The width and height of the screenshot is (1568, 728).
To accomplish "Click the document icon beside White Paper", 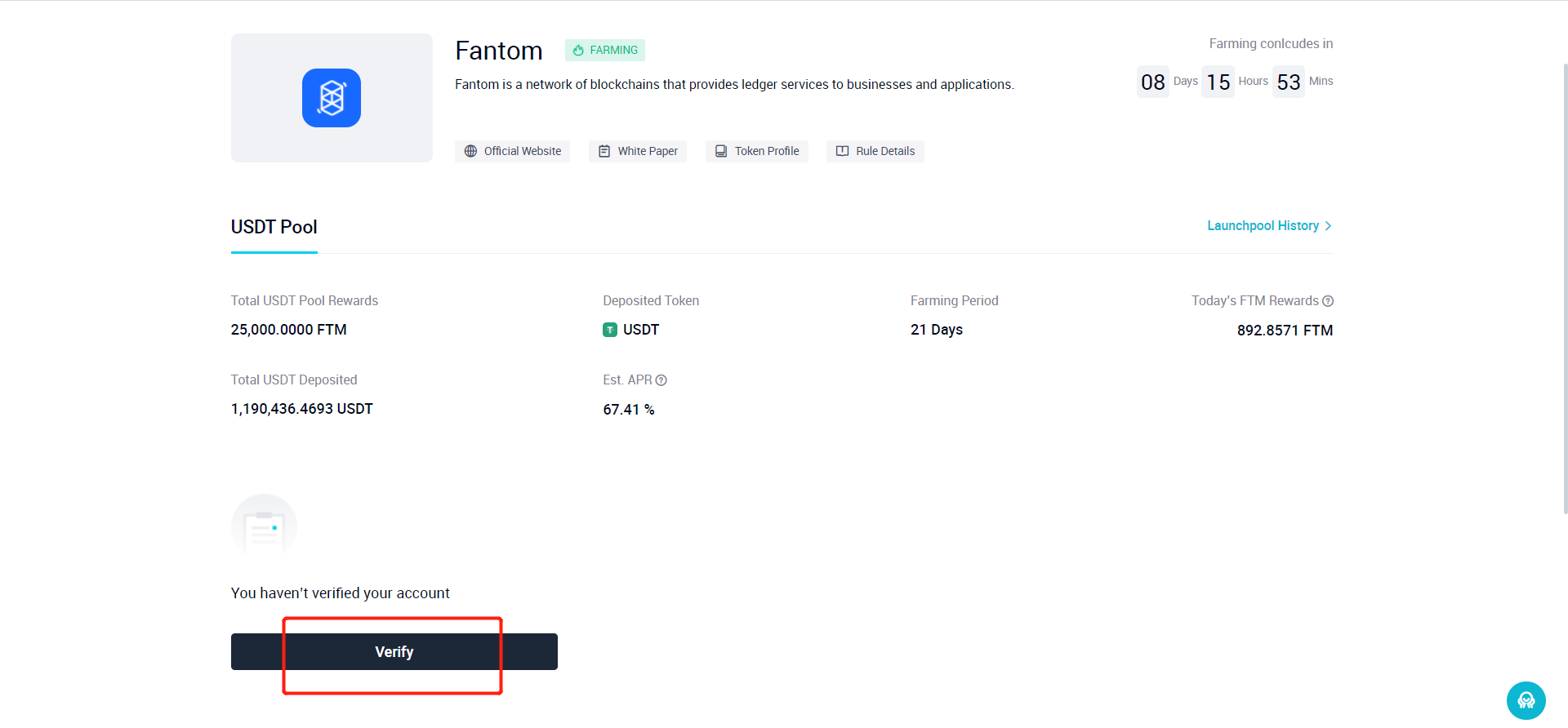I will (604, 151).
